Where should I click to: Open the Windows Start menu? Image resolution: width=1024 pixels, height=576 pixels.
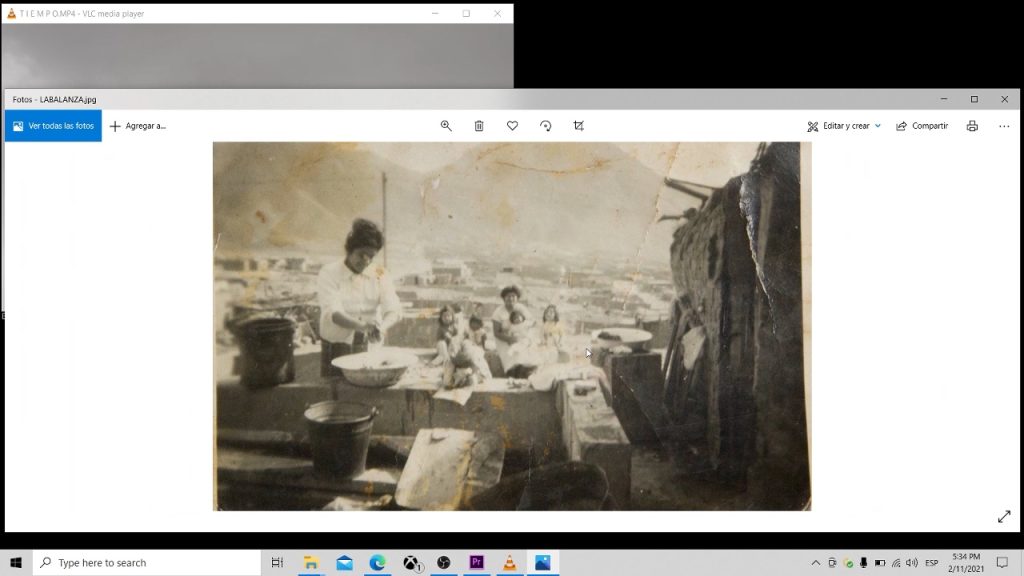click(16, 562)
